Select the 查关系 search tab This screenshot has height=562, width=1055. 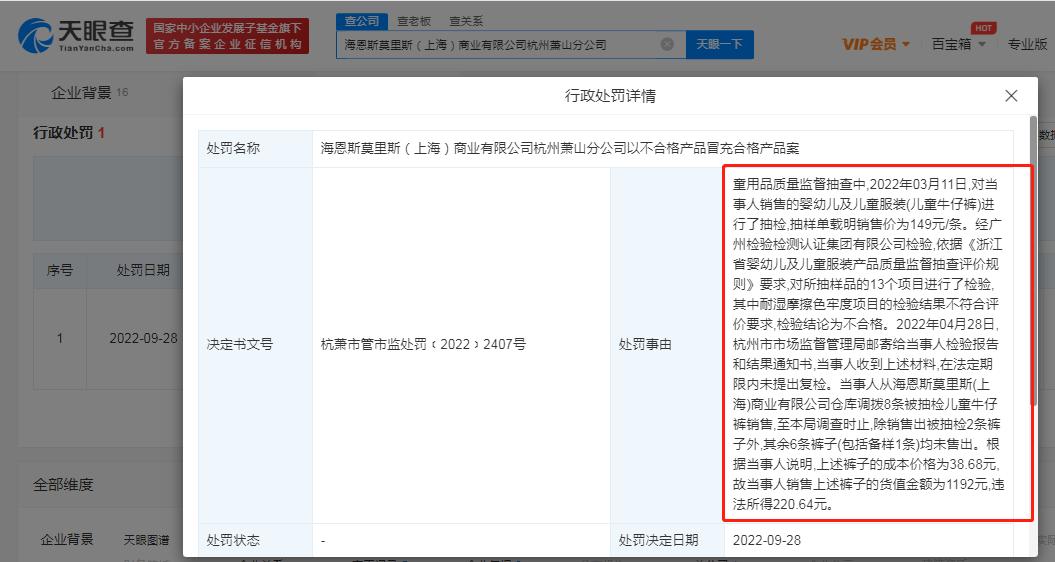coord(466,22)
